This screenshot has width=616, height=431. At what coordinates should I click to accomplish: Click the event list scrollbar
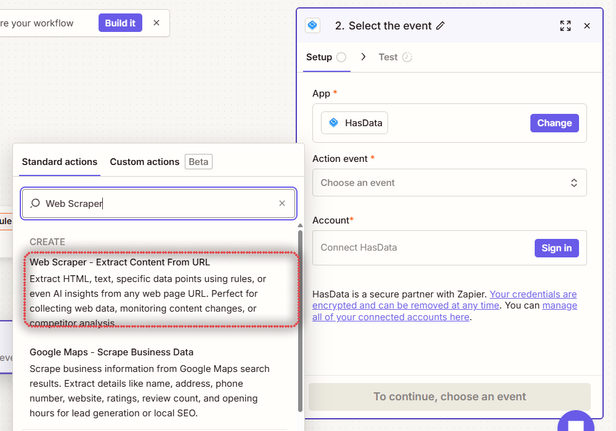tap(300, 321)
